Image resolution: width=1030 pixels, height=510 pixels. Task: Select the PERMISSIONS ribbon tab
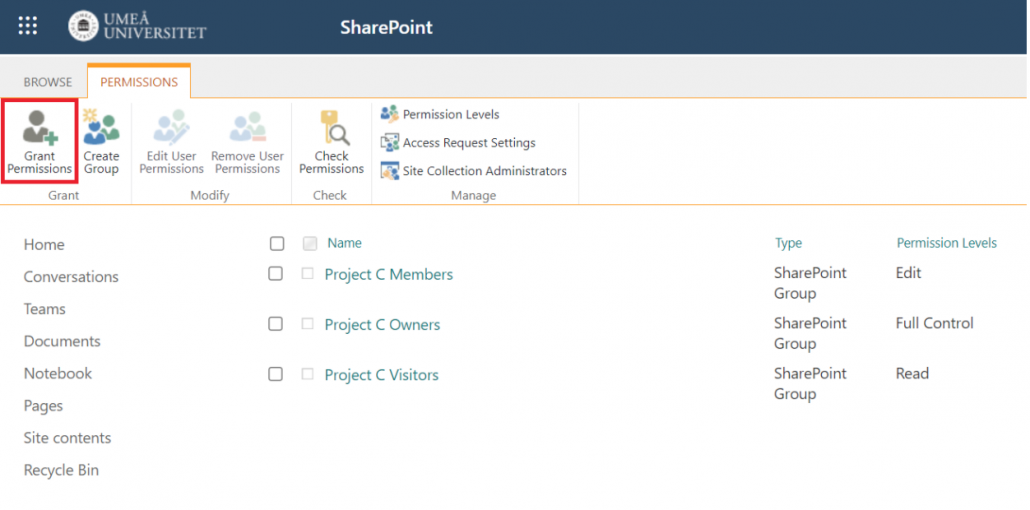[139, 82]
